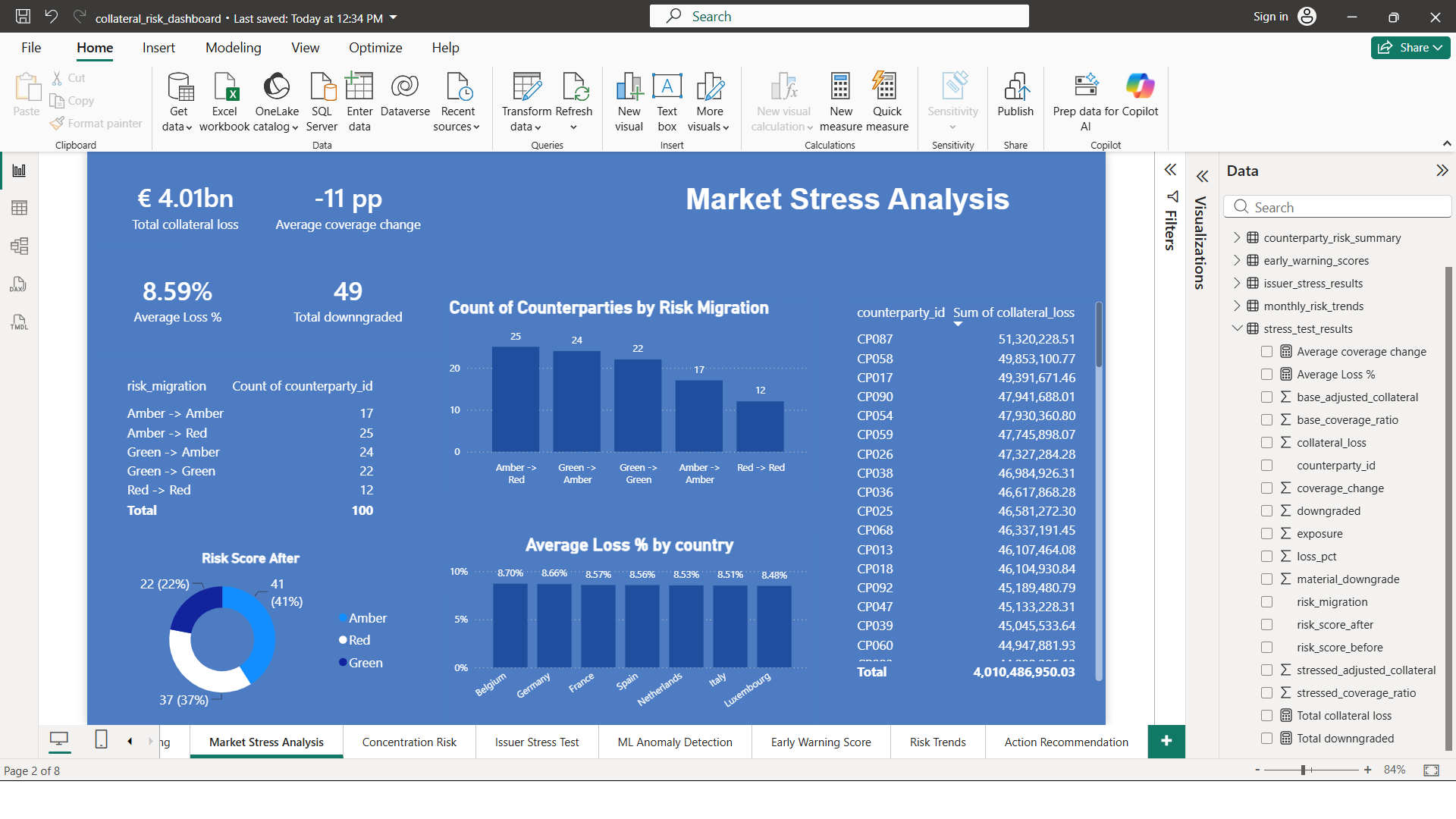The image size is (1456, 819).
Task: Check the Average Loss % field
Action: click(1266, 374)
